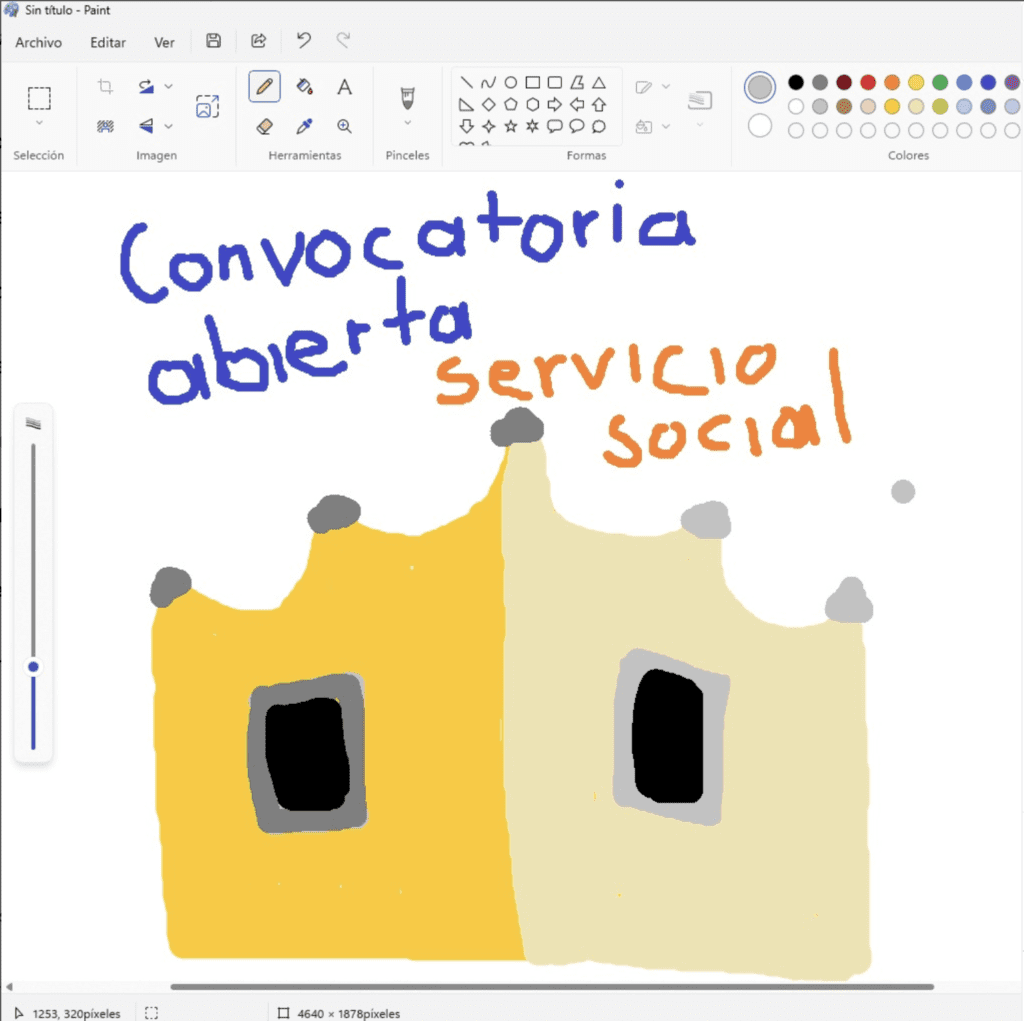Select the Eraser tool
The image size is (1024, 1021).
point(264,126)
